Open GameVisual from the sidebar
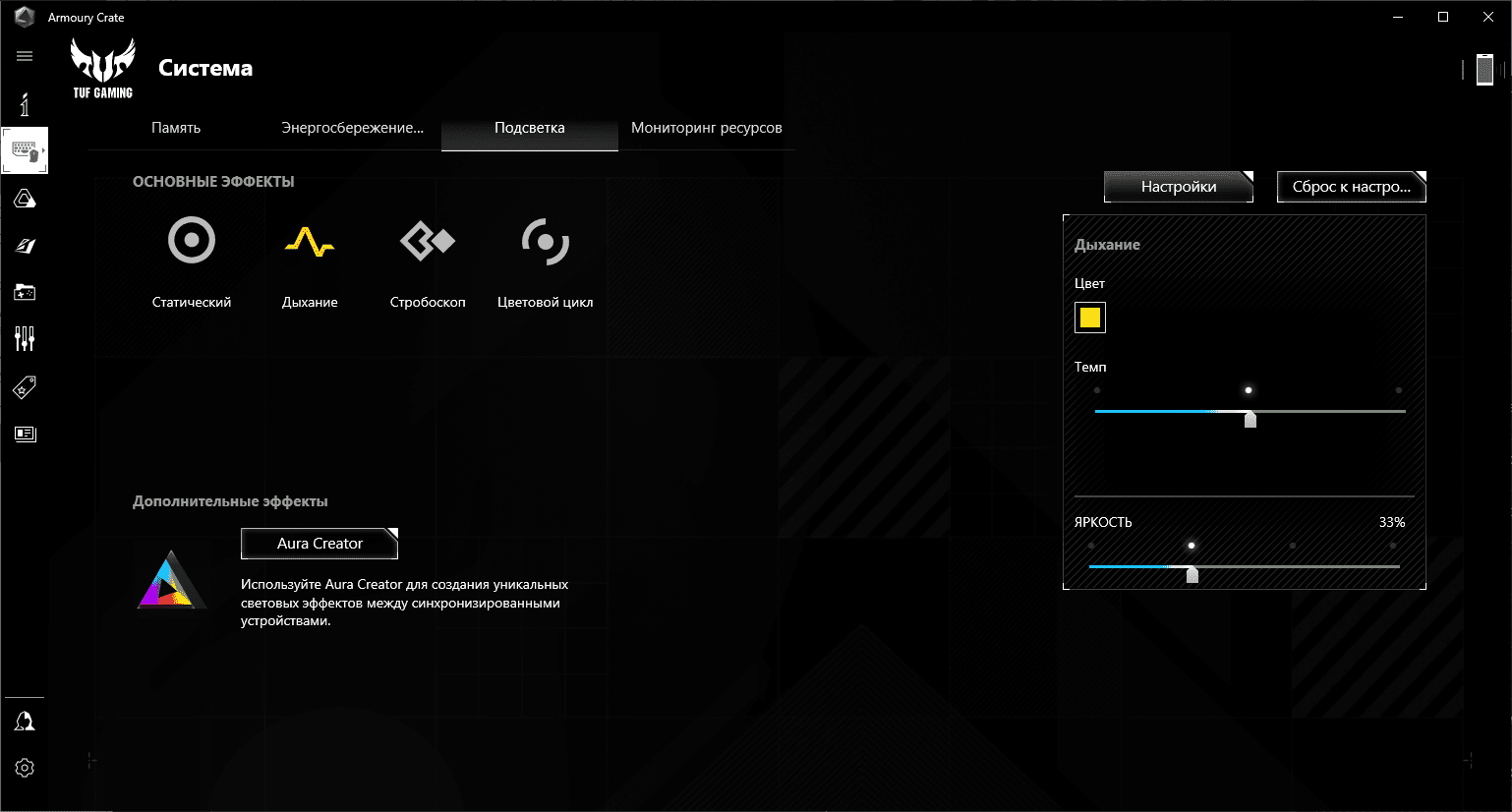This screenshot has width=1512, height=812. click(25, 246)
